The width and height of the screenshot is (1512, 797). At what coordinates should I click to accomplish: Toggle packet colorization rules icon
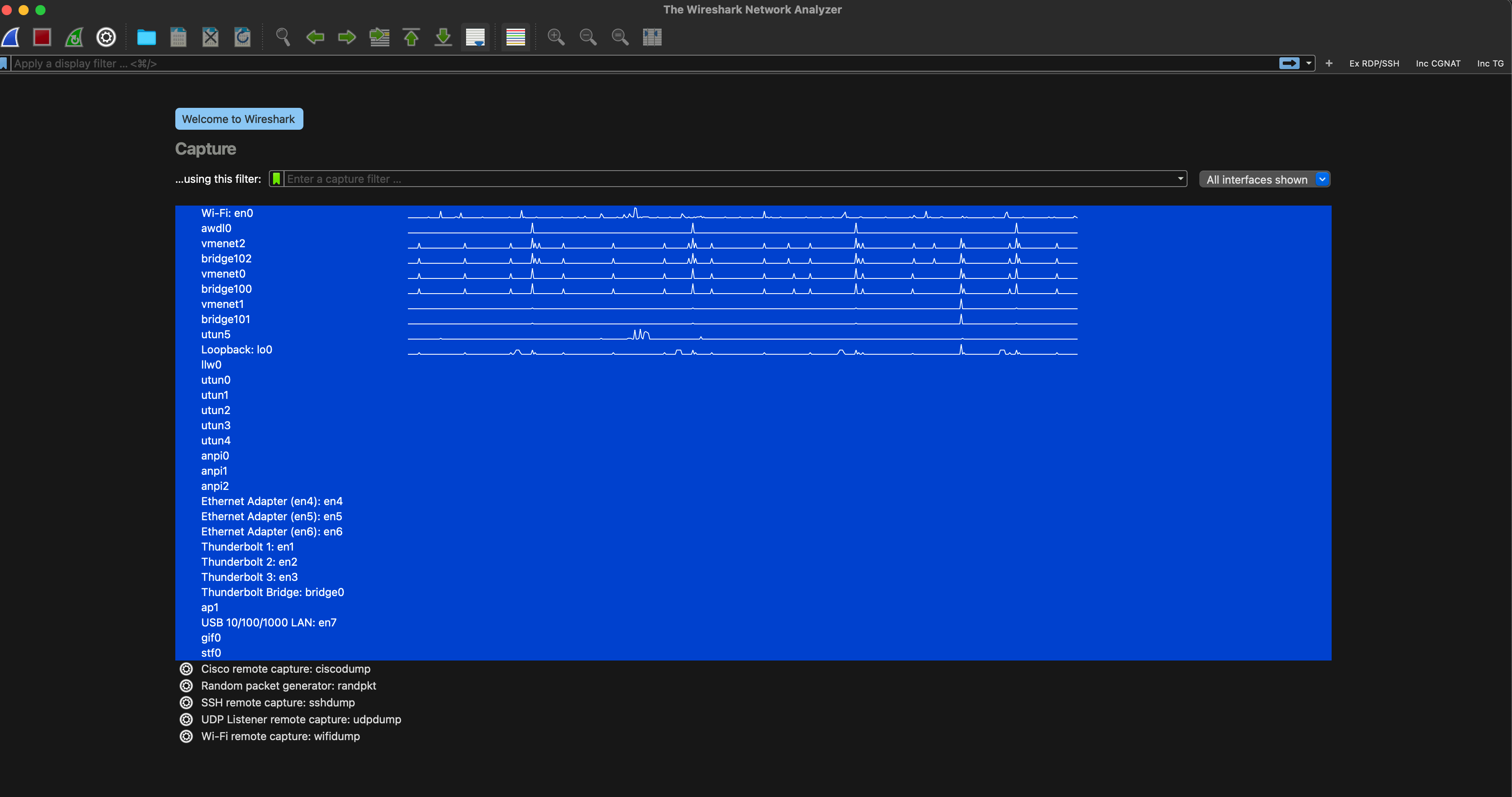(x=515, y=37)
